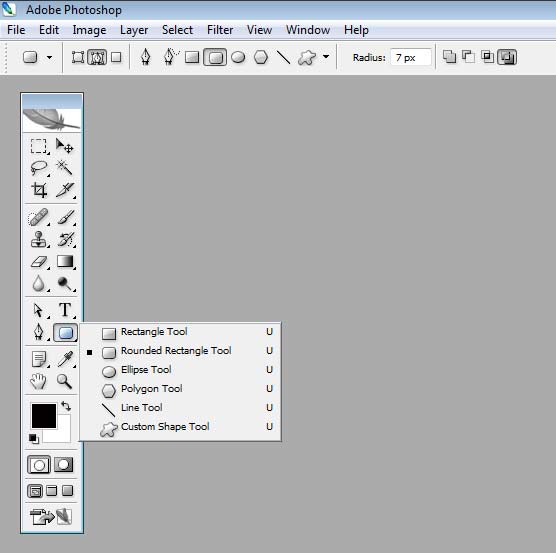The width and height of the screenshot is (556, 553).
Task: Select the Zoom tool
Action: click(x=65, y=381)
